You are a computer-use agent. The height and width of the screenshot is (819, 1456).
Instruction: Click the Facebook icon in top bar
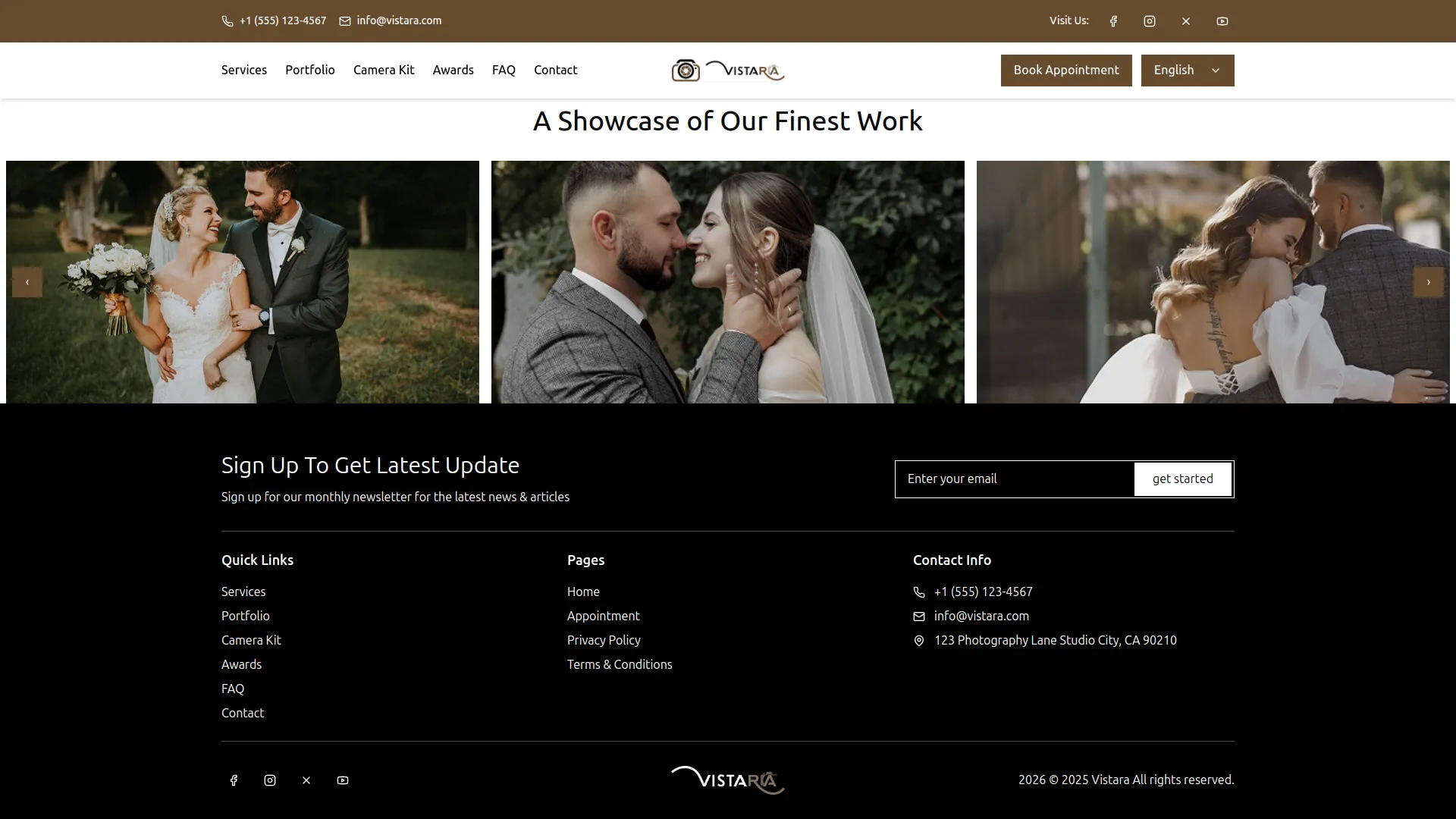coord(1113,21)
